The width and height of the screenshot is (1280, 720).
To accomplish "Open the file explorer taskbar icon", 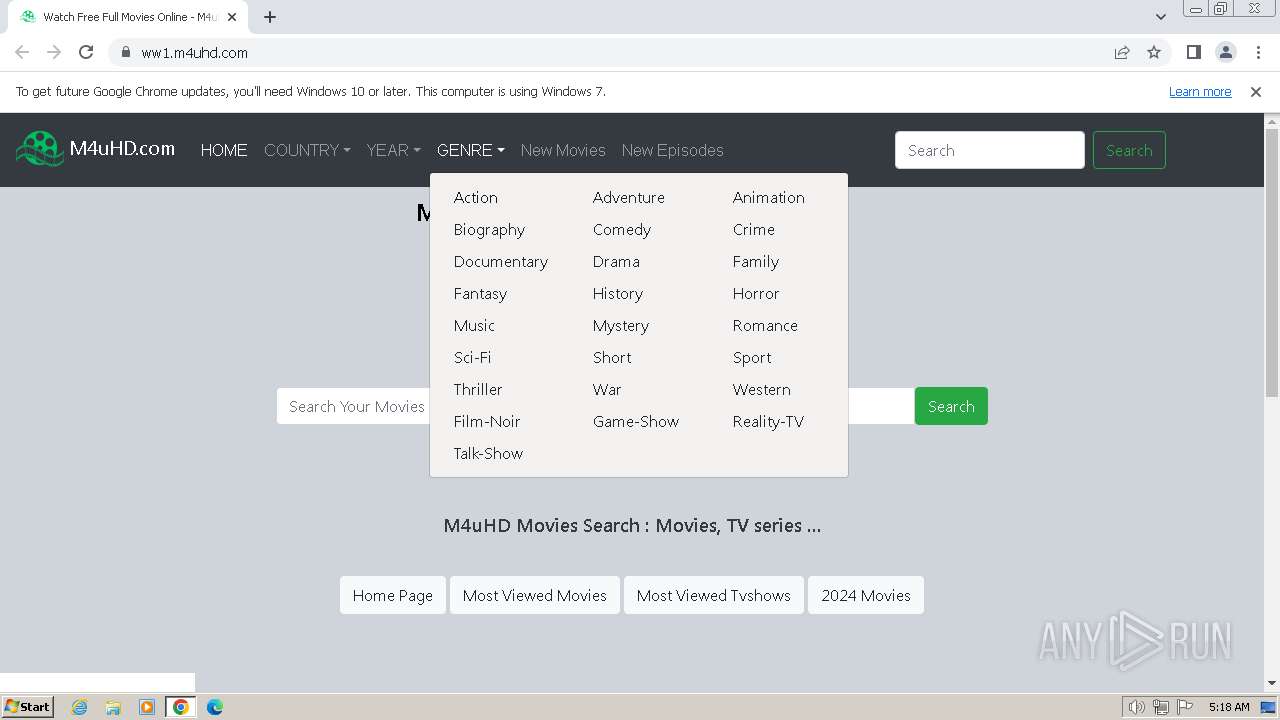I will click(113, 707).
